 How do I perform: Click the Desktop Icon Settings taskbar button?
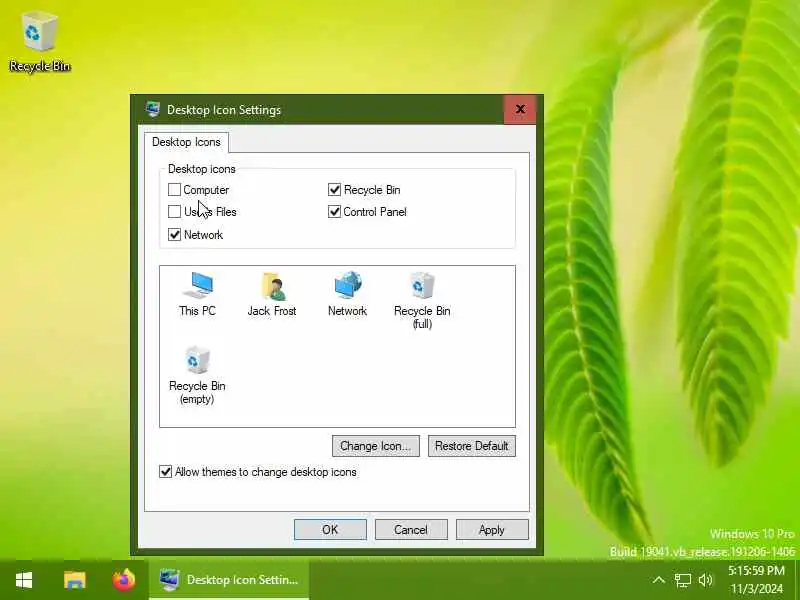(229, 580)
